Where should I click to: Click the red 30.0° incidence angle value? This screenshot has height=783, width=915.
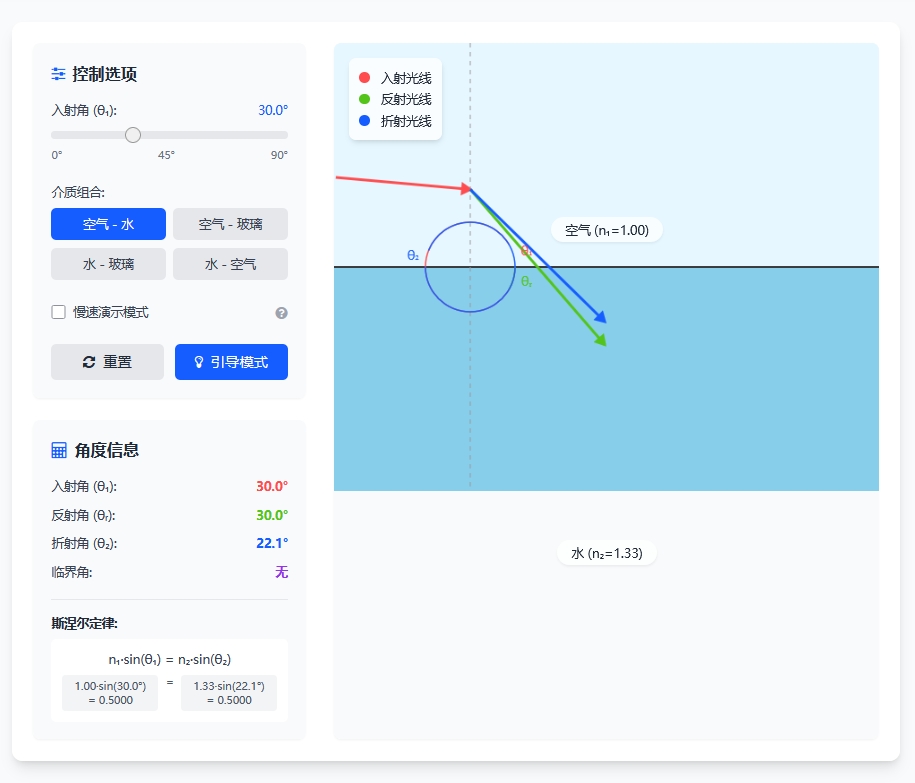(x=272, y=487)
